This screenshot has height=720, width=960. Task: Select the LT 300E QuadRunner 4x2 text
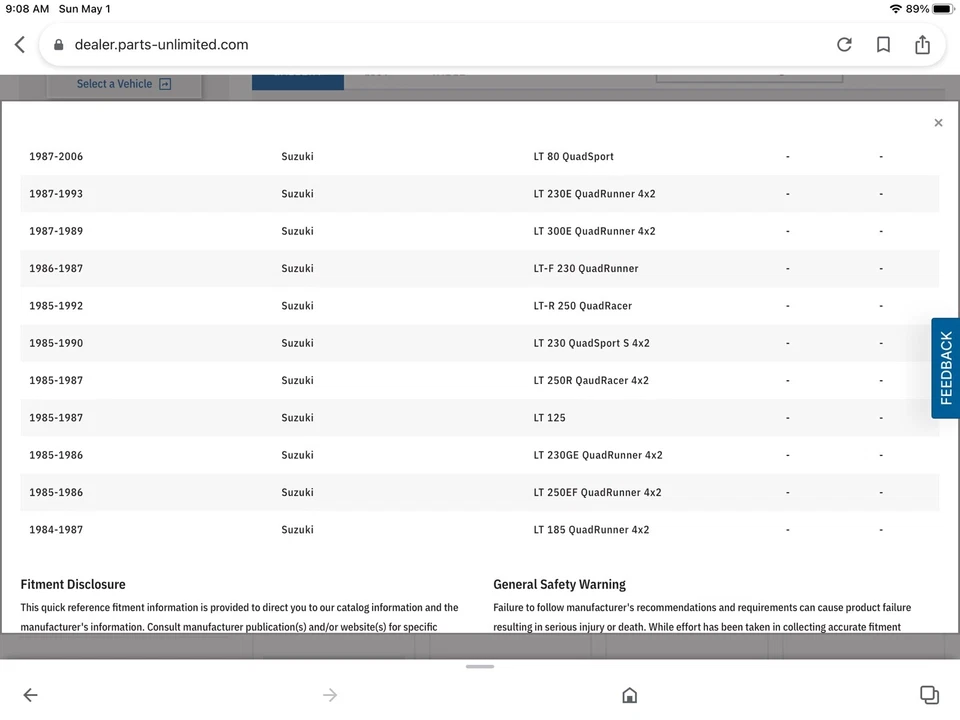click(x=594, y=231)
